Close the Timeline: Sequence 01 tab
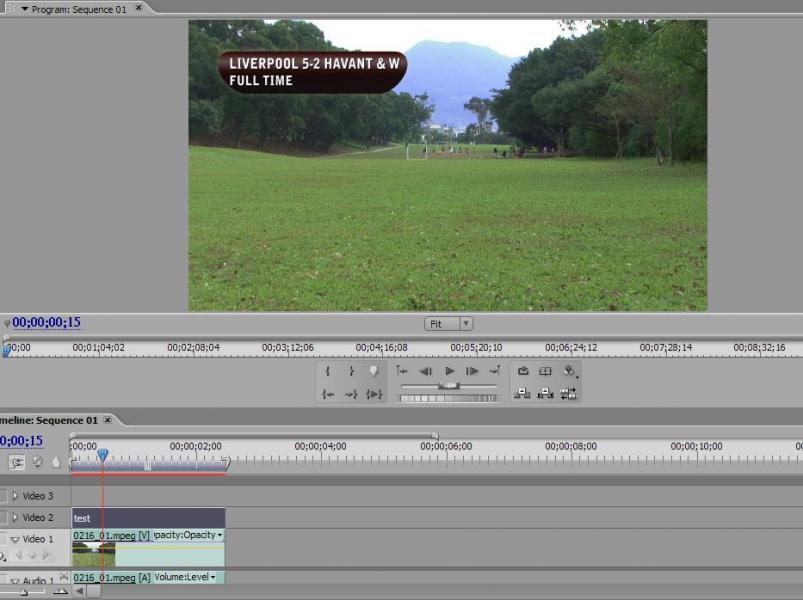The image size is (803, 600). click(x=108, y=421)
